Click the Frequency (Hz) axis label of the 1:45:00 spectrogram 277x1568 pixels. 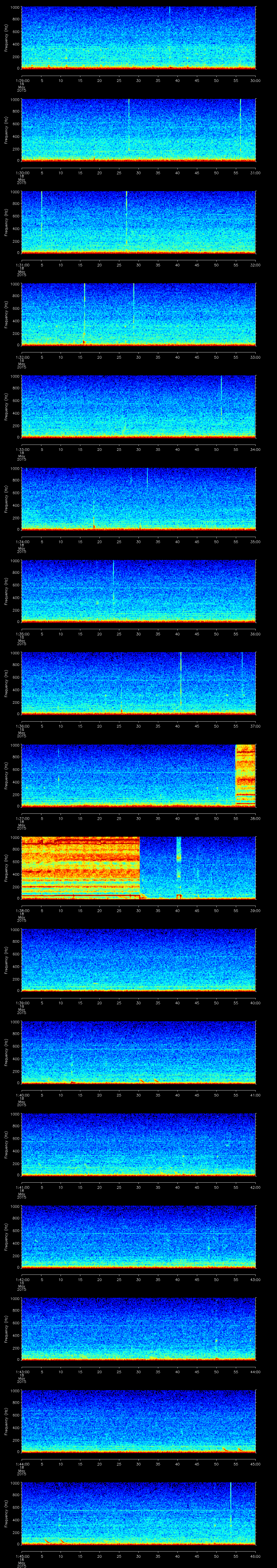point(6,1514)
